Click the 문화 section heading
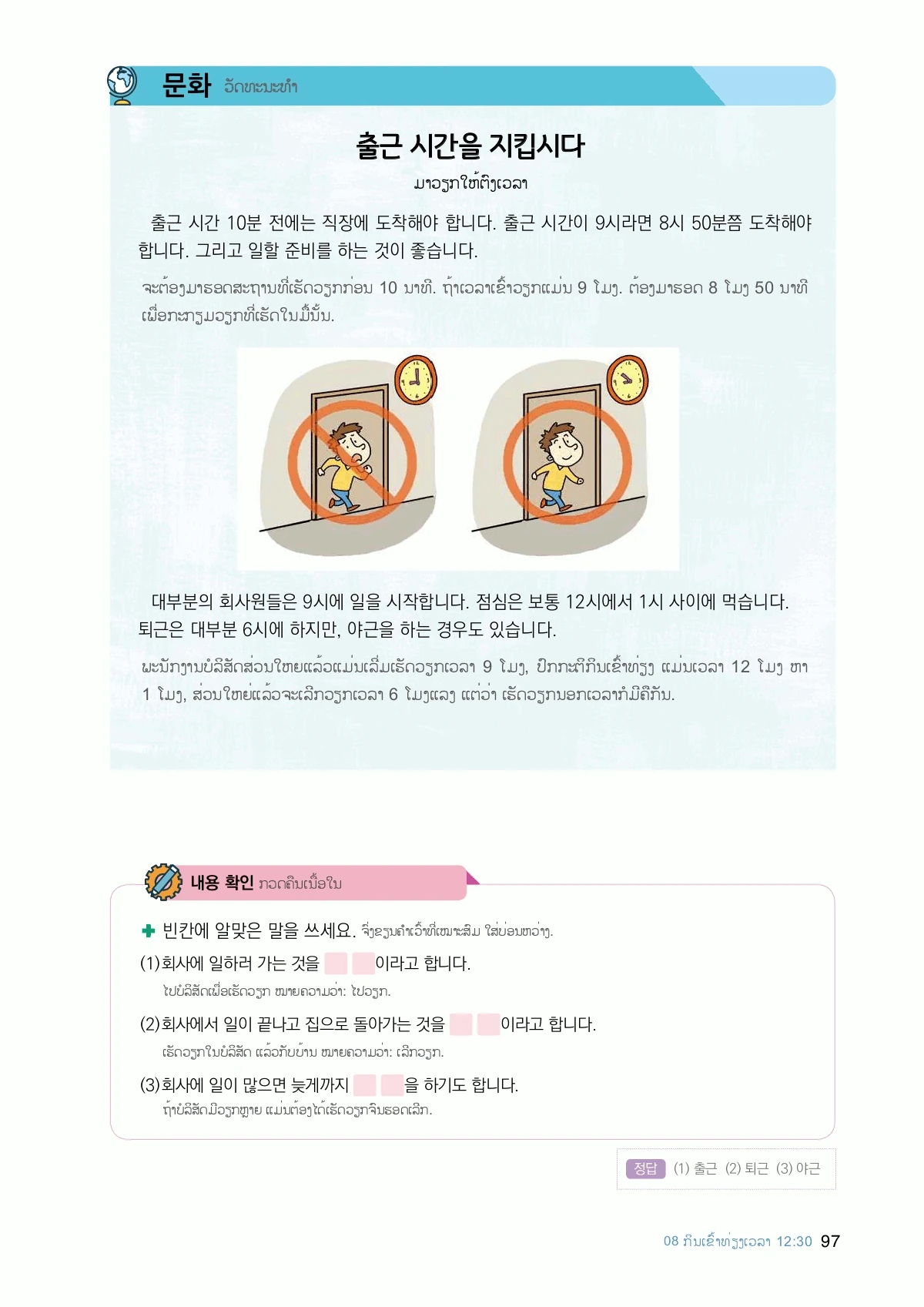The height and width of the screenshot is (1307, 924). 186,85
